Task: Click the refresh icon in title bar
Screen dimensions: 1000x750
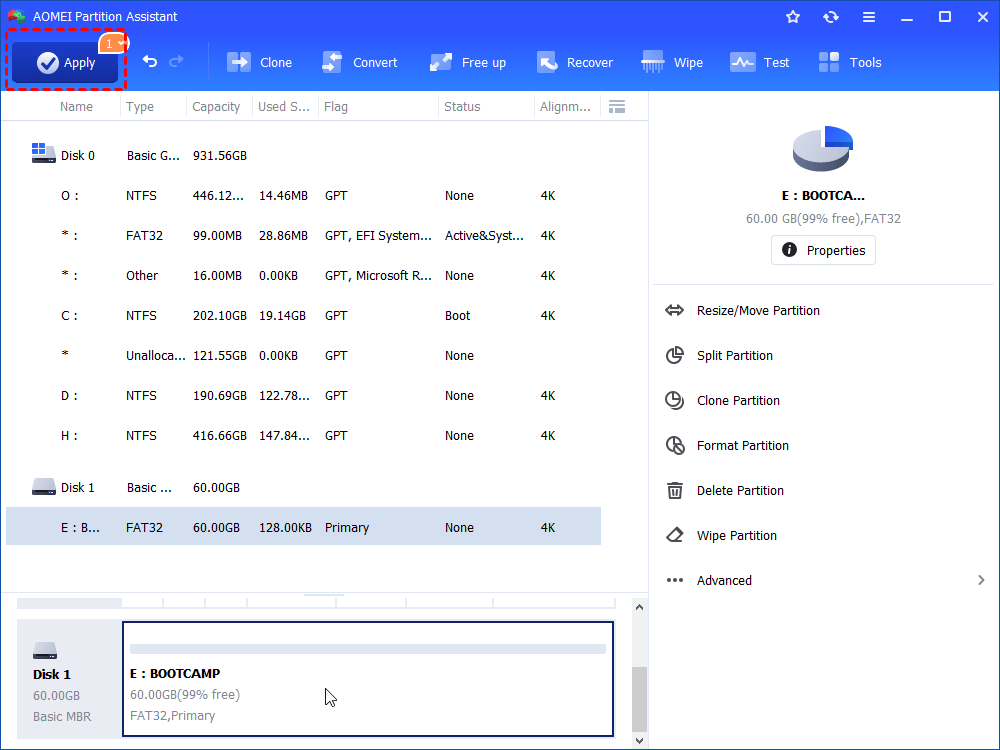Action: coord(831,16)
